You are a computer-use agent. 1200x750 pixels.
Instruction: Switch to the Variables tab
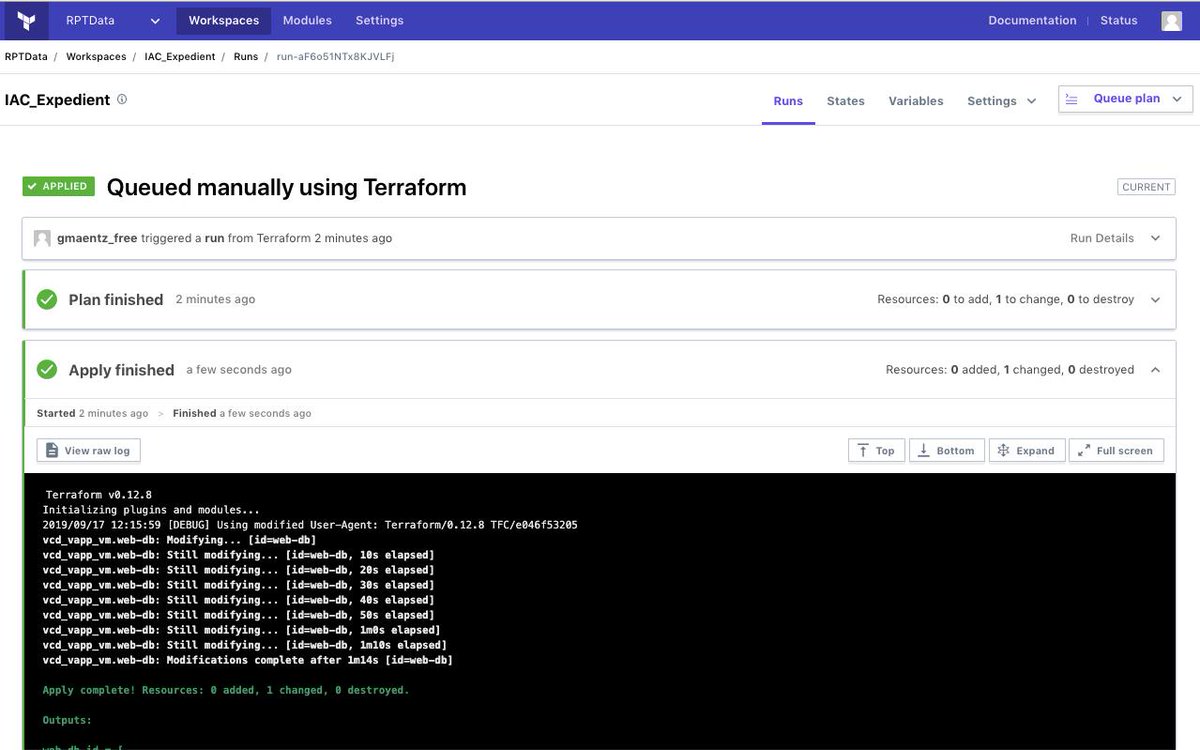916,101
